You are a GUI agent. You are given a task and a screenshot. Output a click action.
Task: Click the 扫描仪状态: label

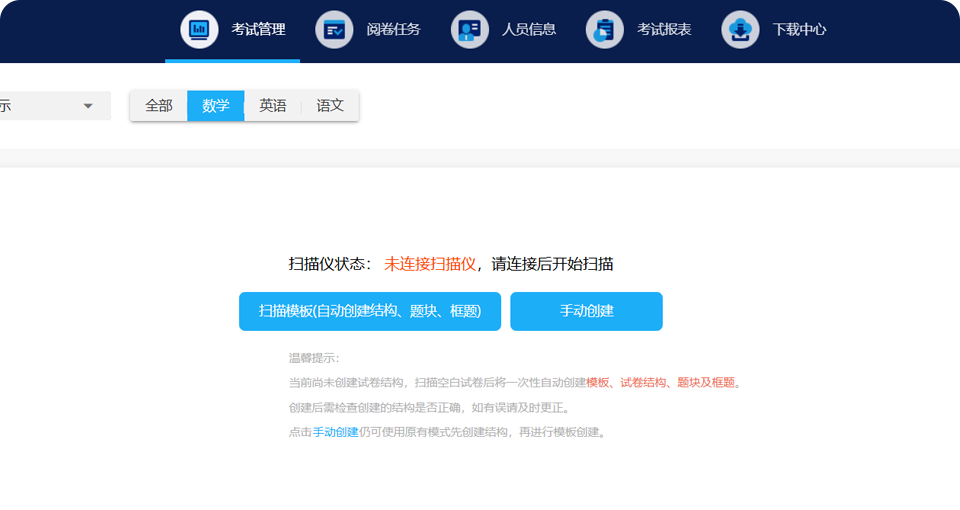click(x=330, y=264)
